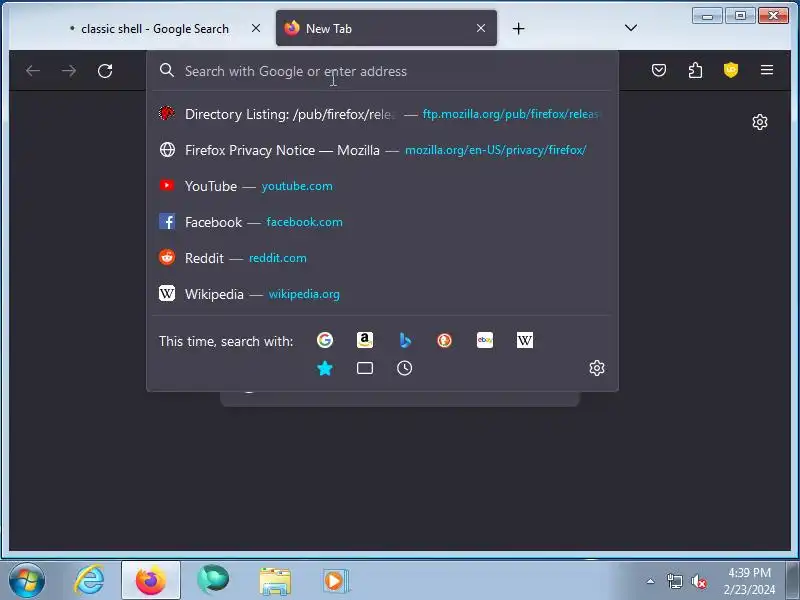Expand the list all tabs chevron
The height and width of the screenshot is (600, 800).
pyautogui.click(x=631, y=28)
